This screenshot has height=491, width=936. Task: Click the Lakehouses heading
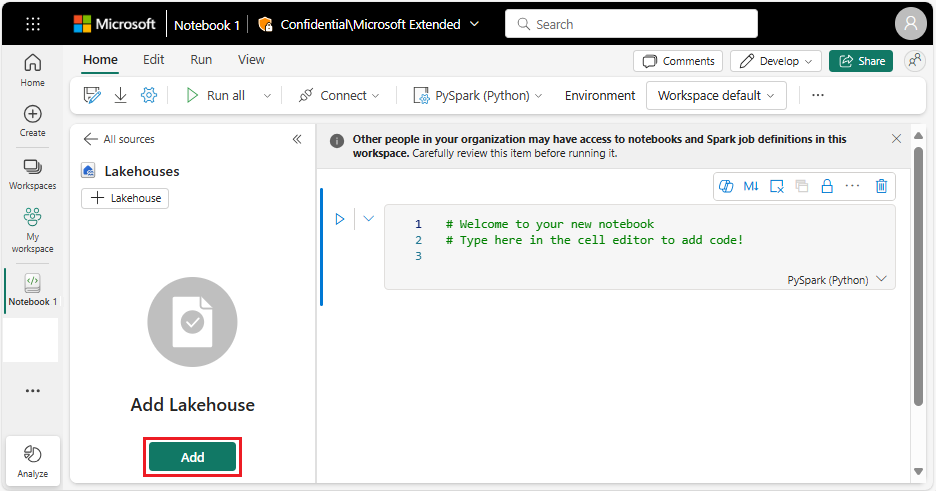142,171
